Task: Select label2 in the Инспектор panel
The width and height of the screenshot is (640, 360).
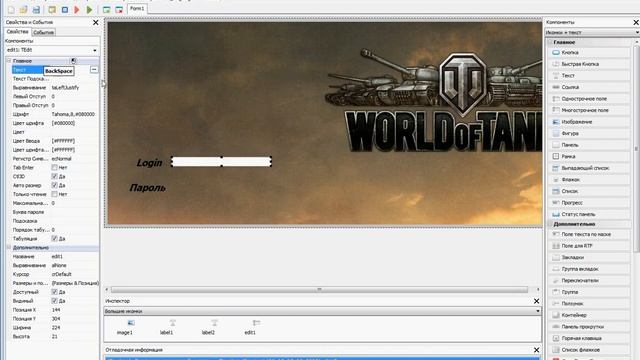Action: click(208, 327)
